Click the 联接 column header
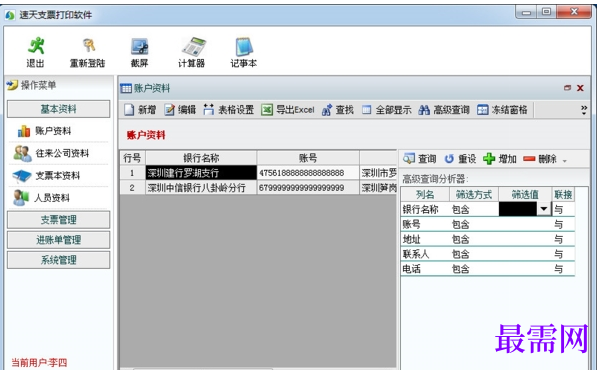This screenshot has height=370, width=607. pos(563,194)
